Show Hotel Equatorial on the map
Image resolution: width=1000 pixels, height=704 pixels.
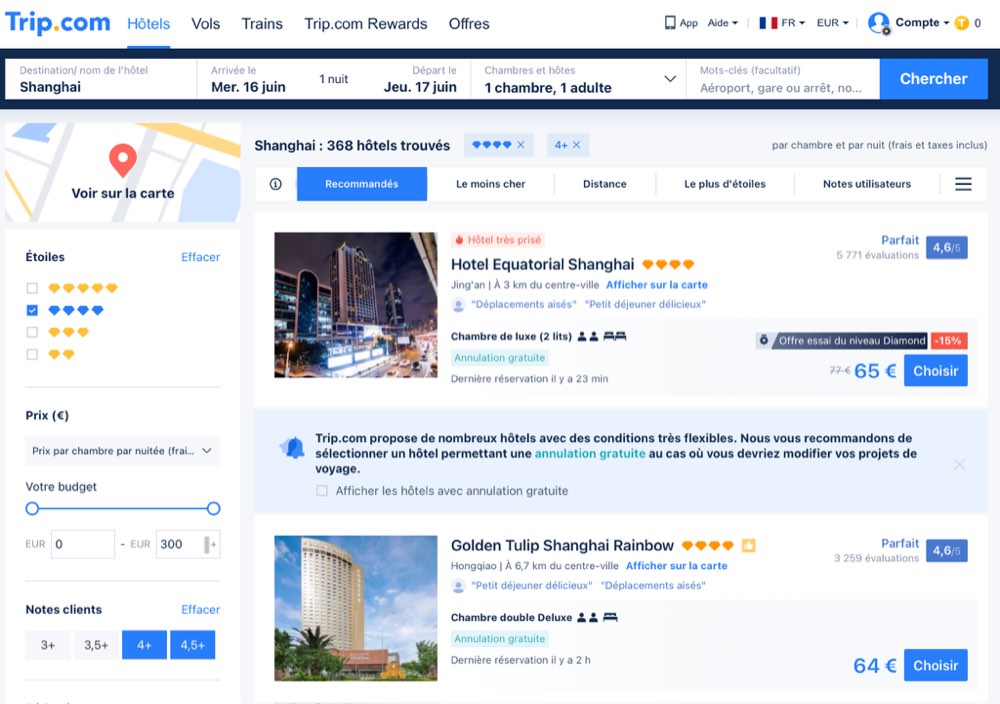coord(657,285)
